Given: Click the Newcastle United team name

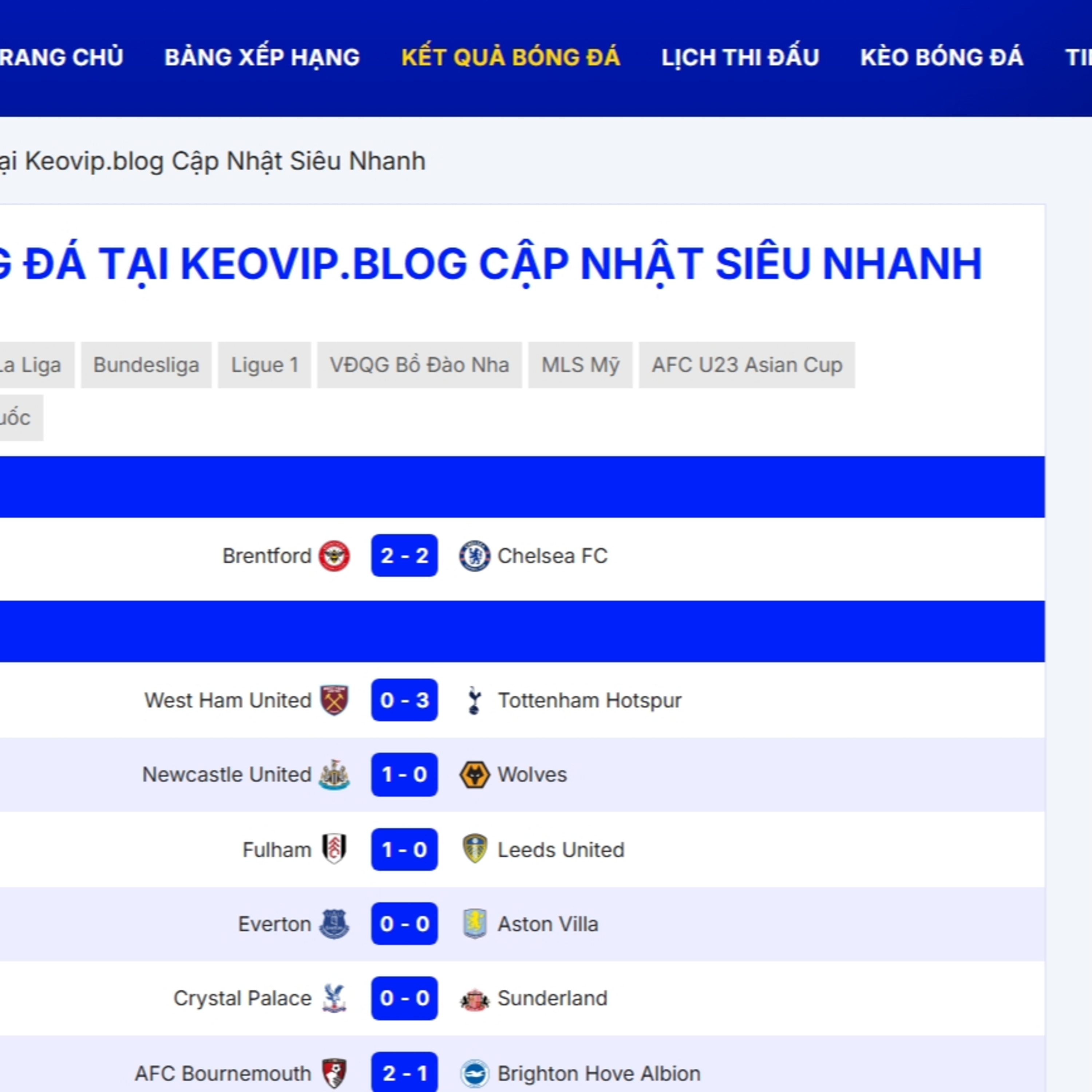Looking at the screenshot, I should click(227, 774).
